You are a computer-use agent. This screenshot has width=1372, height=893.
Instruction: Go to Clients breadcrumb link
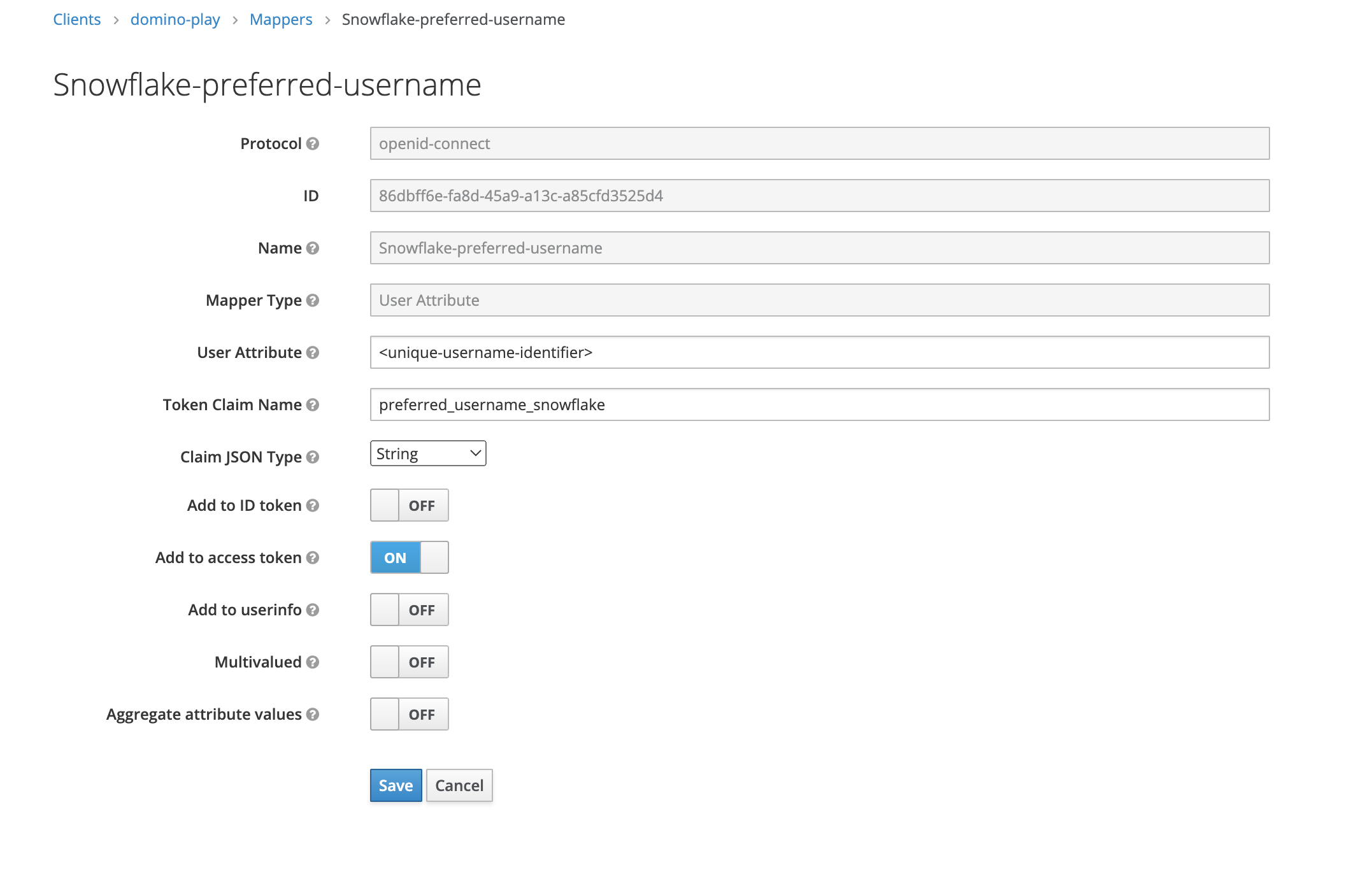click(x=76, y=20)
